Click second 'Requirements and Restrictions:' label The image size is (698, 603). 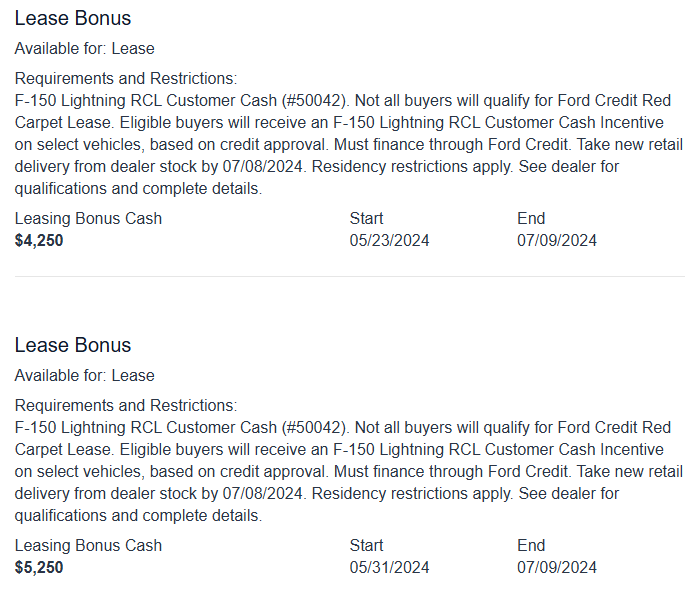126,405
